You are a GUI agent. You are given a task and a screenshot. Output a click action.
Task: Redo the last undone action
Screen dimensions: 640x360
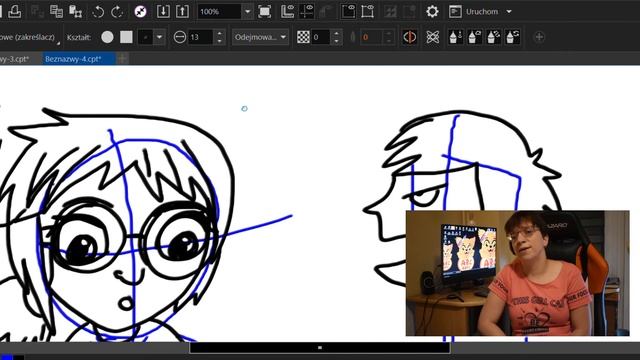click(117, 11)
